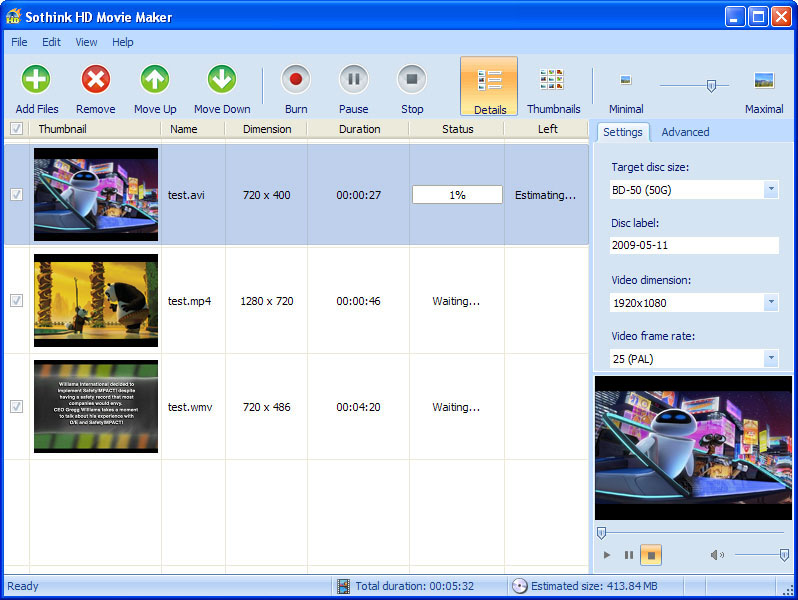798x600 pixels.
Task: Switch to the Advanced tab
Action: (685, 132)
